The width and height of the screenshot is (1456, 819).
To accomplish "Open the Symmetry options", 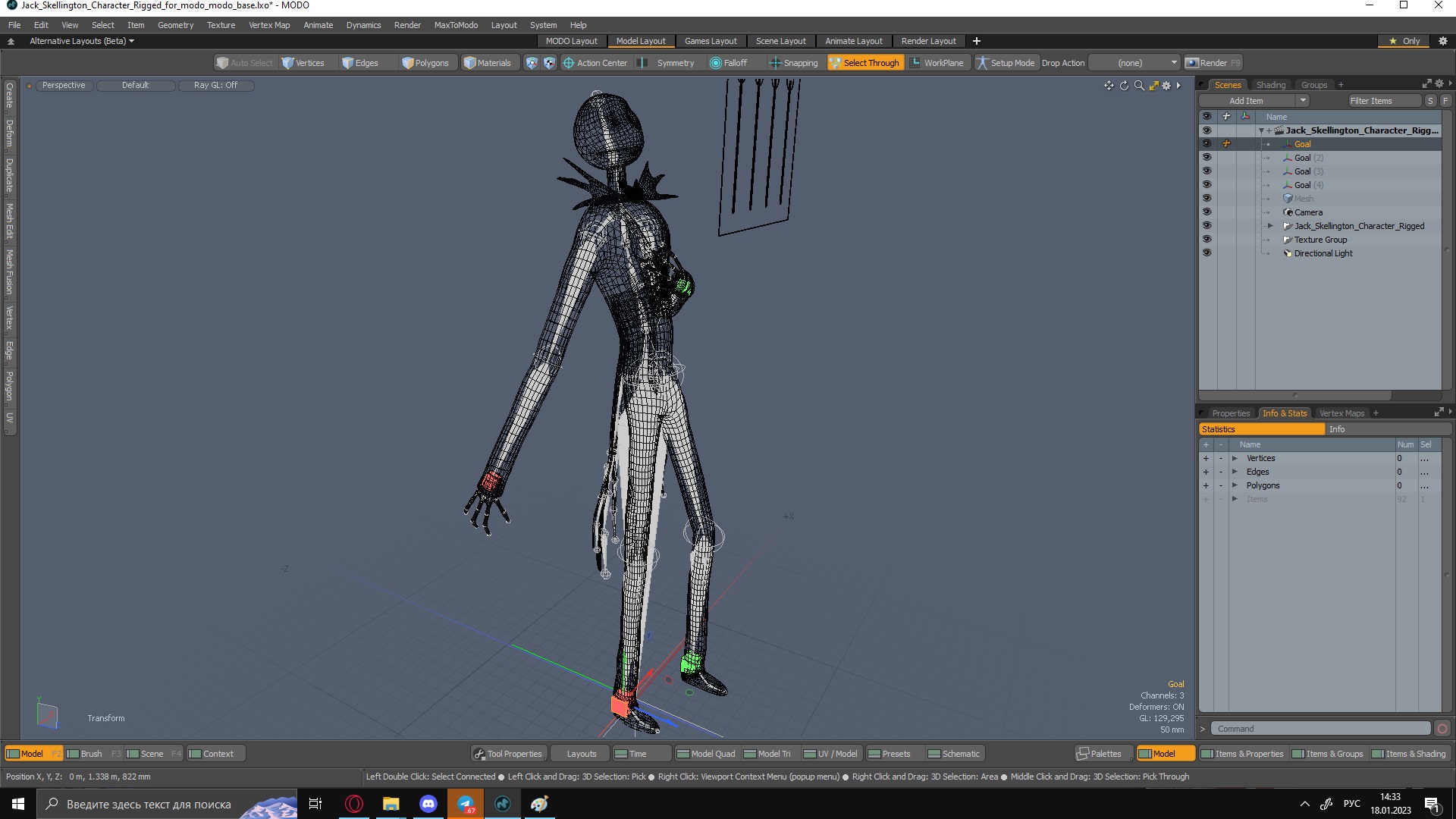I will [x=667, y=63].
